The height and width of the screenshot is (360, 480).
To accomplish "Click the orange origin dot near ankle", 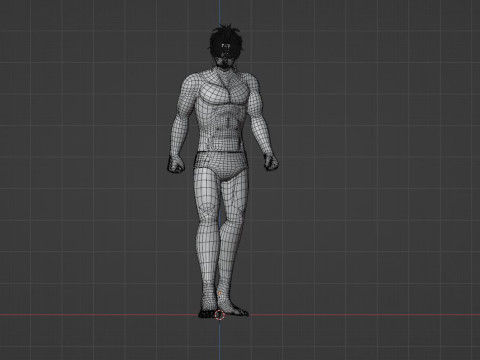I will pos(220,293).
